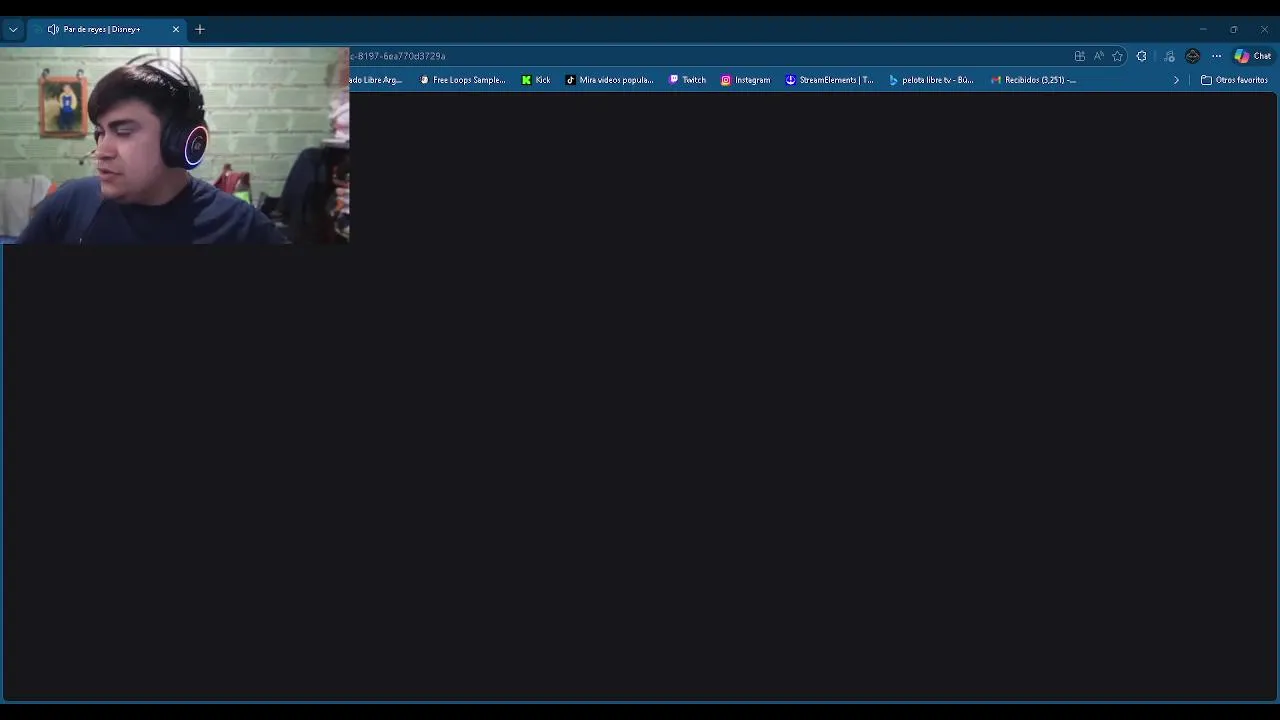Activate the Read aloud icon
The height and width of the screenshot is (720, 1280).
[1099, 56]
